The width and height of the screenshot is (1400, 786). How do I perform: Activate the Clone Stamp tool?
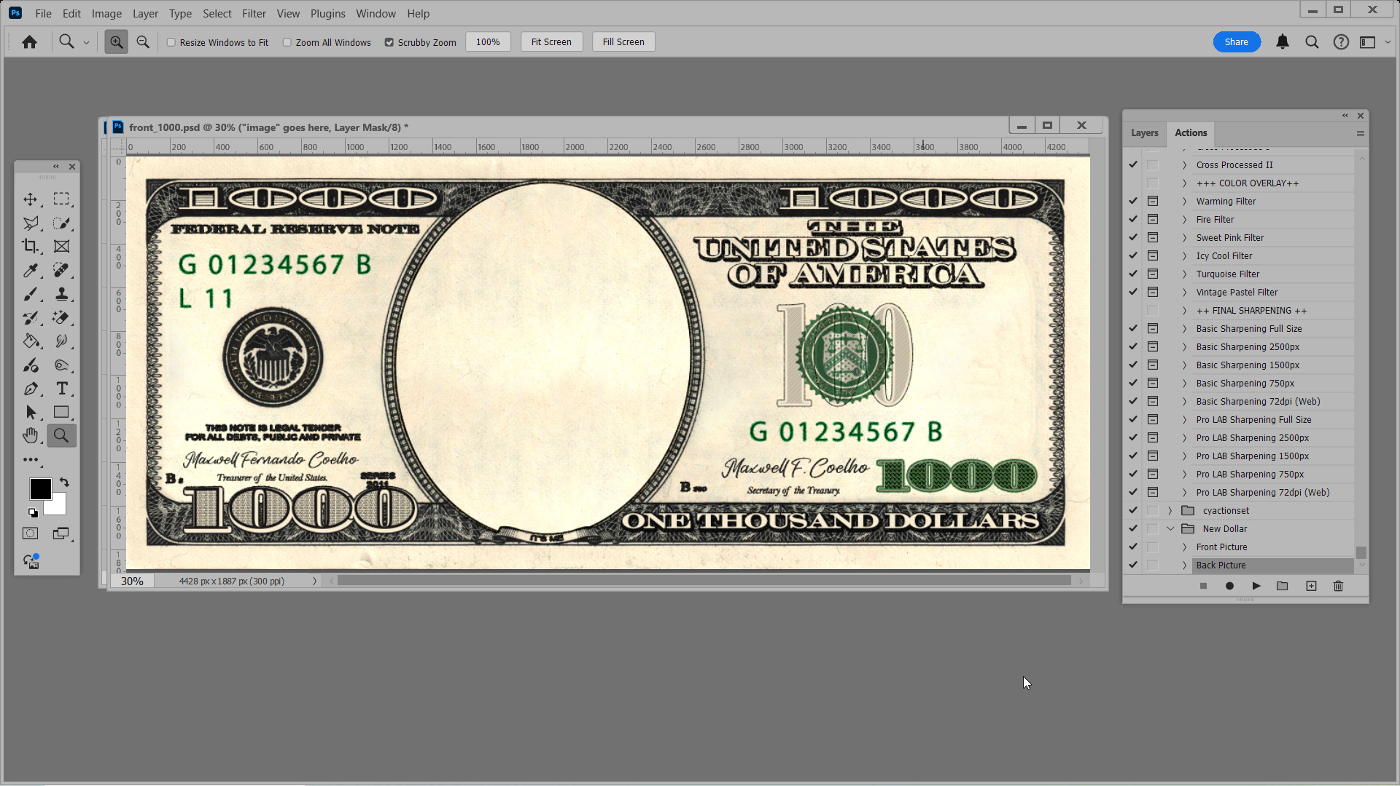coord(62,294)
